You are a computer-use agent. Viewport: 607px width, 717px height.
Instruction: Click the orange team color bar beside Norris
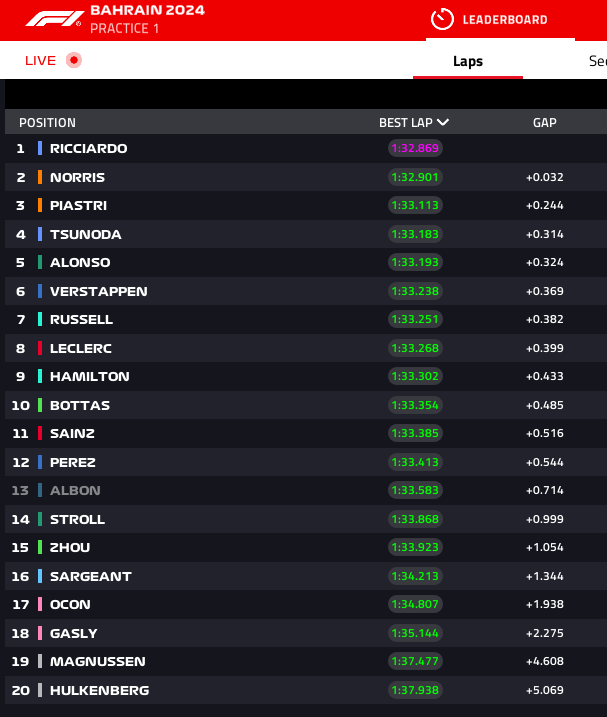(x=40, y=177)
